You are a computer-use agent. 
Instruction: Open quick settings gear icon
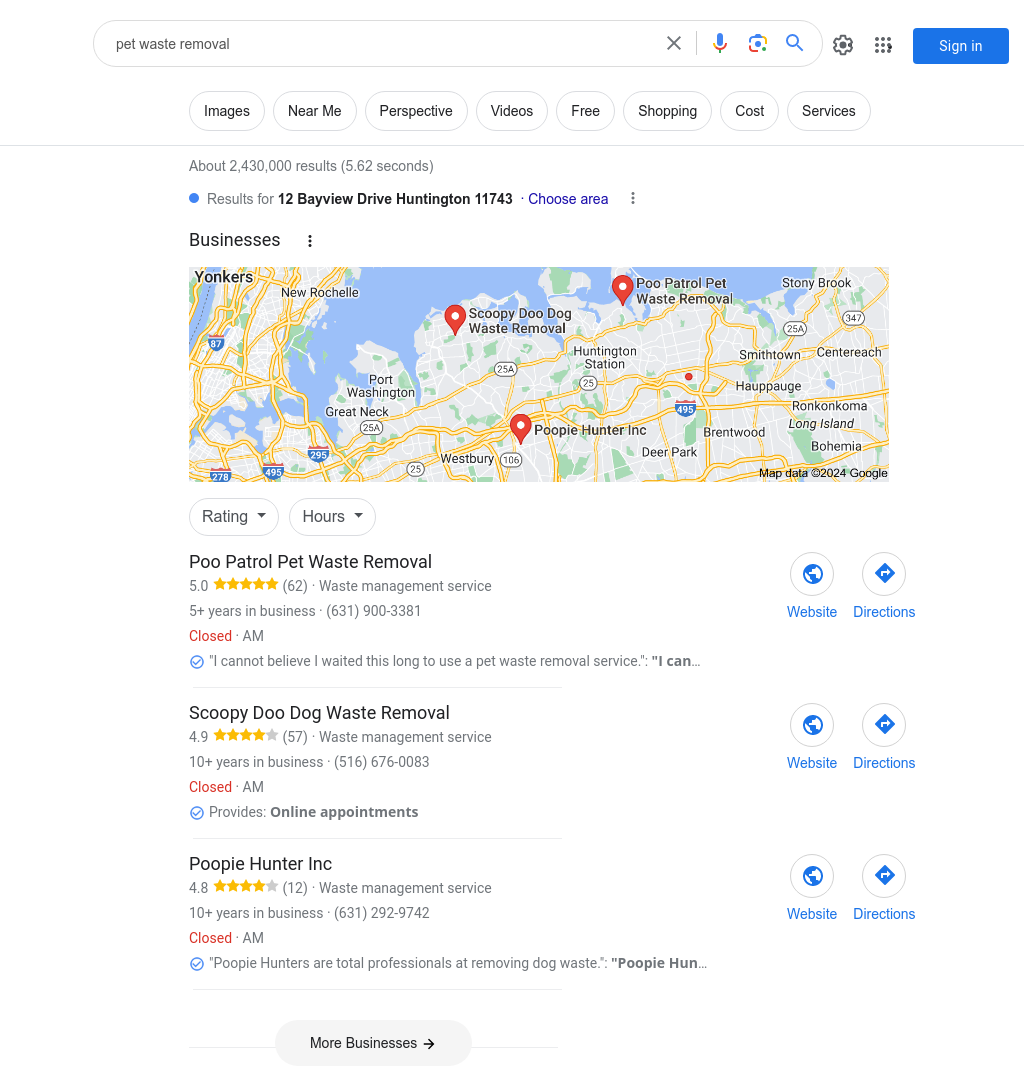tap(843, 45)
